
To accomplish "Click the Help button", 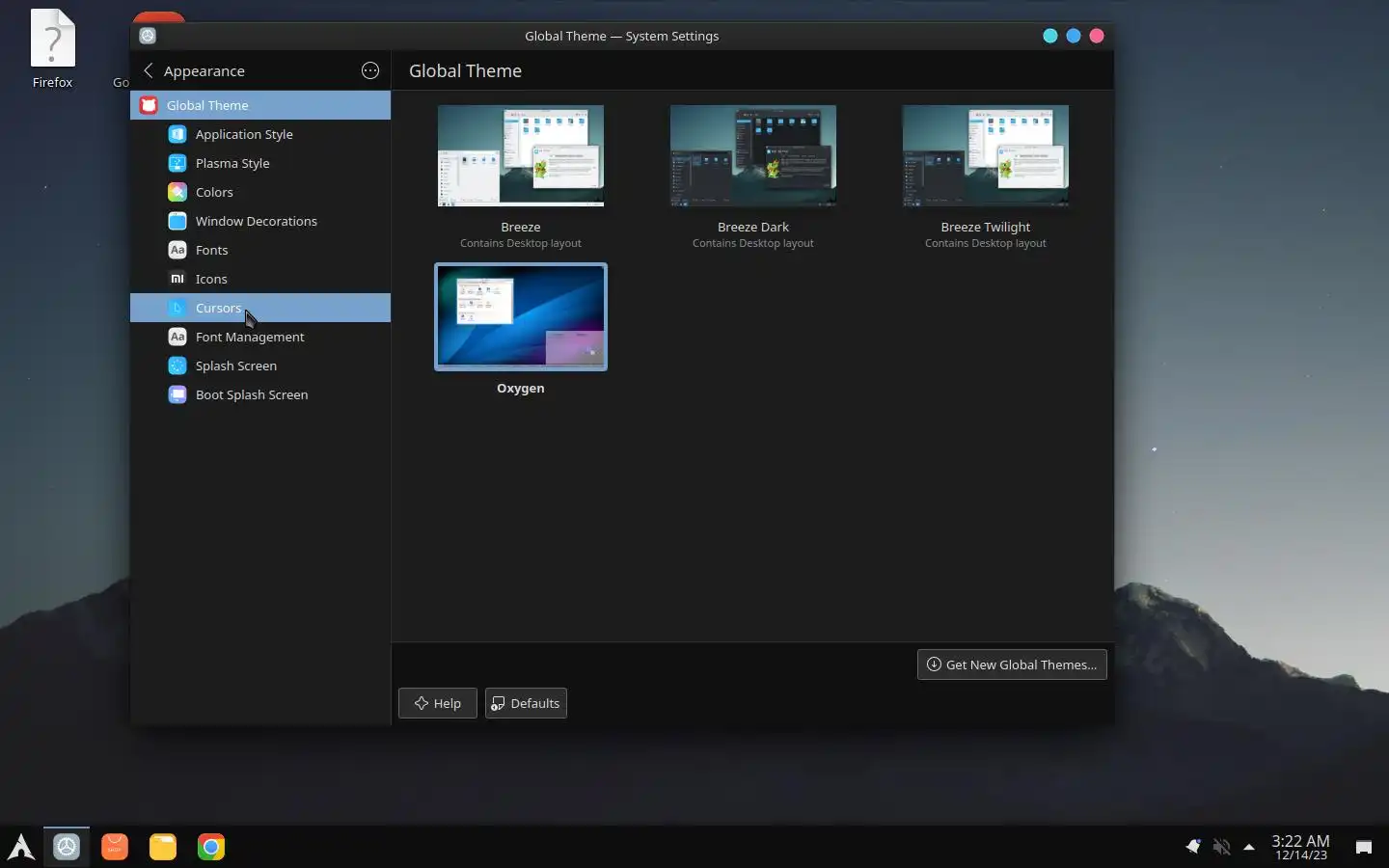I will [x=438, y=703].
